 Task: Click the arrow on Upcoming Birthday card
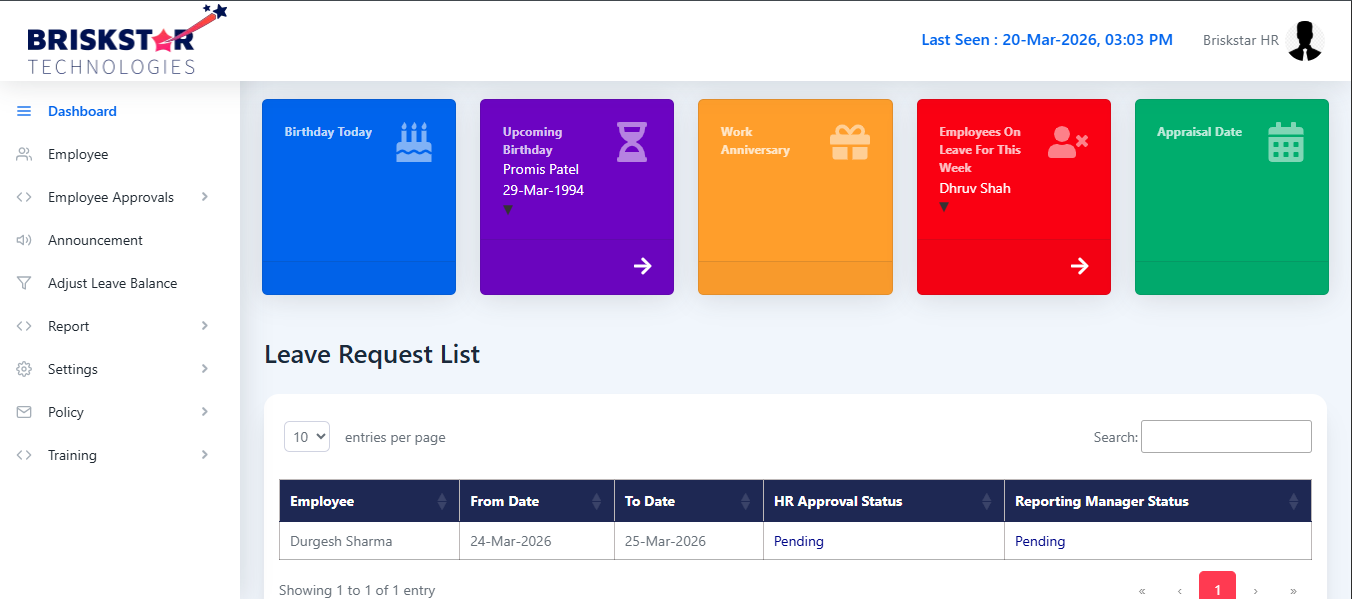(x=643, y=266)
